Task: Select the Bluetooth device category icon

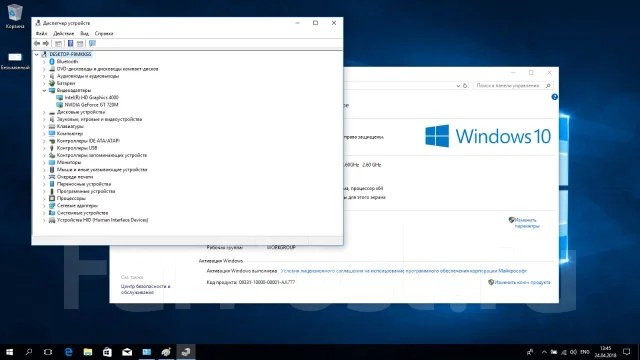Action: click(52, 62)
